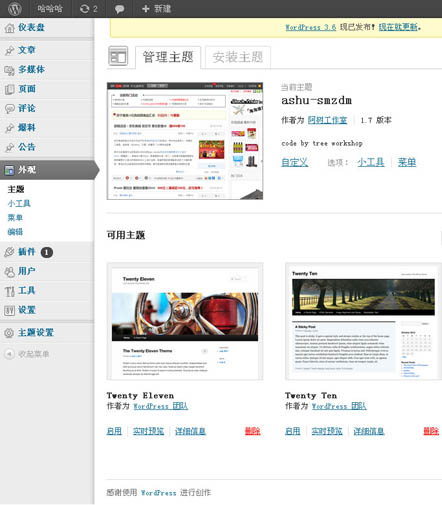Collapse the sidebar via 收起菜单 arrow
Viewport: 442px width, 505px height.
(x=9, y=354)
